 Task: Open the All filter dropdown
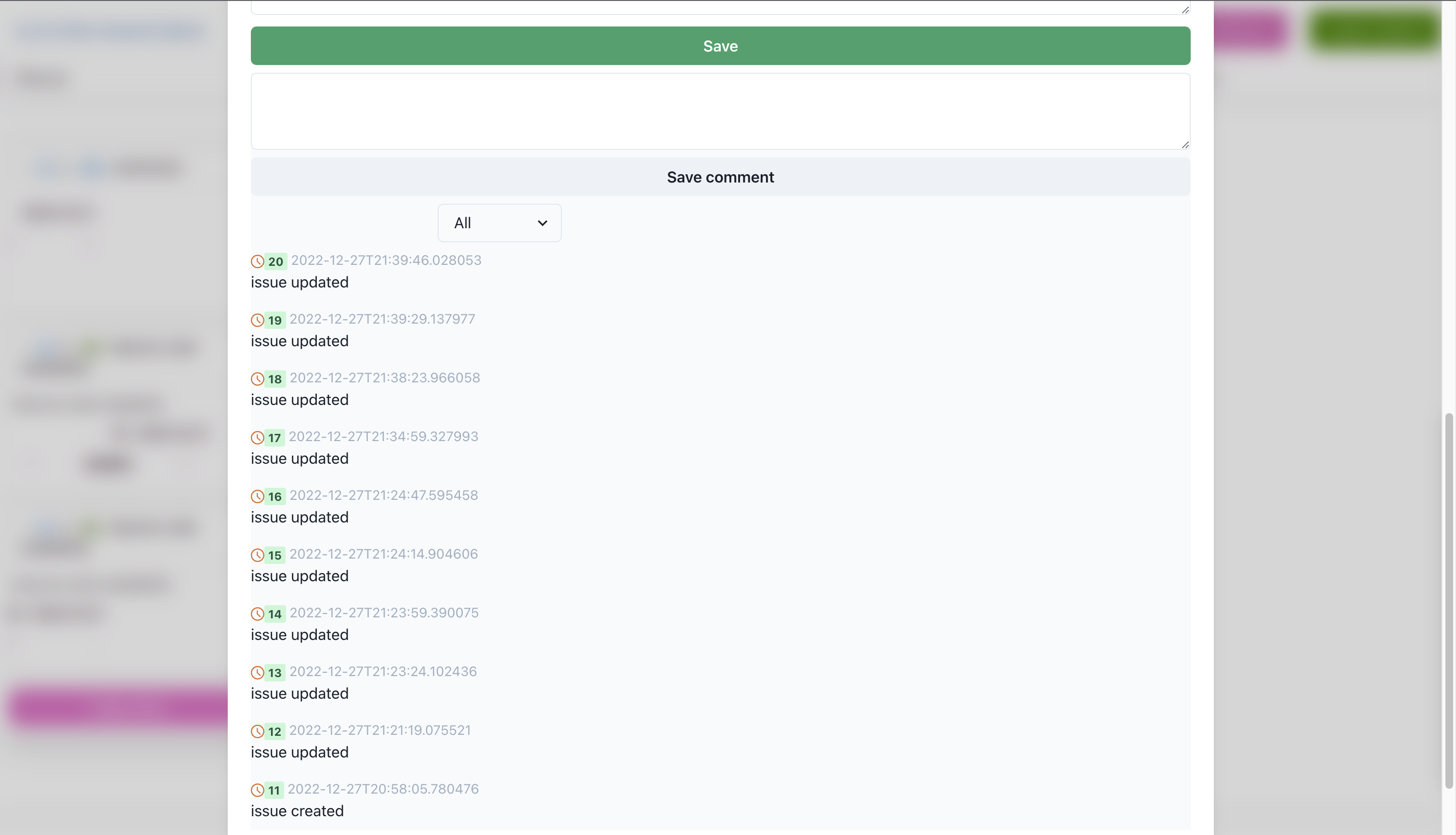[x=499, y=223]
